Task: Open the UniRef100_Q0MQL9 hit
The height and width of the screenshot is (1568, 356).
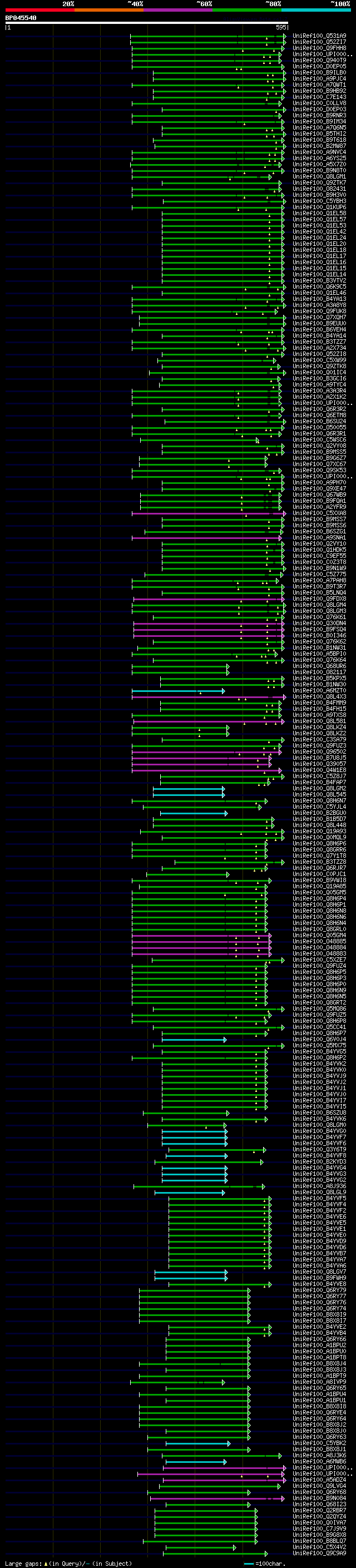Action: 319,837
